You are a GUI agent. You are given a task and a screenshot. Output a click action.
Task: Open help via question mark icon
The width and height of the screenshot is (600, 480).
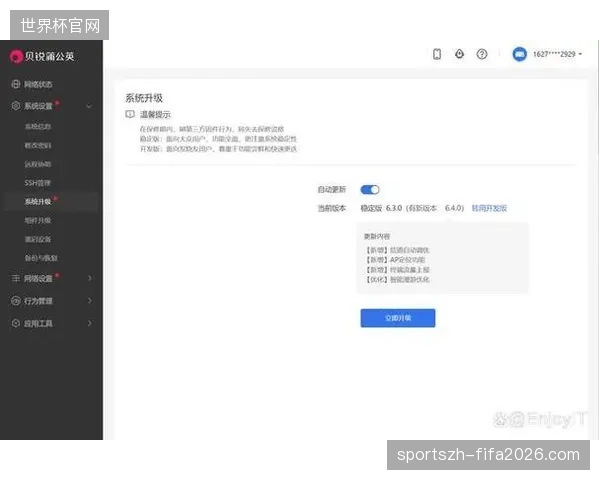[482, 54]
